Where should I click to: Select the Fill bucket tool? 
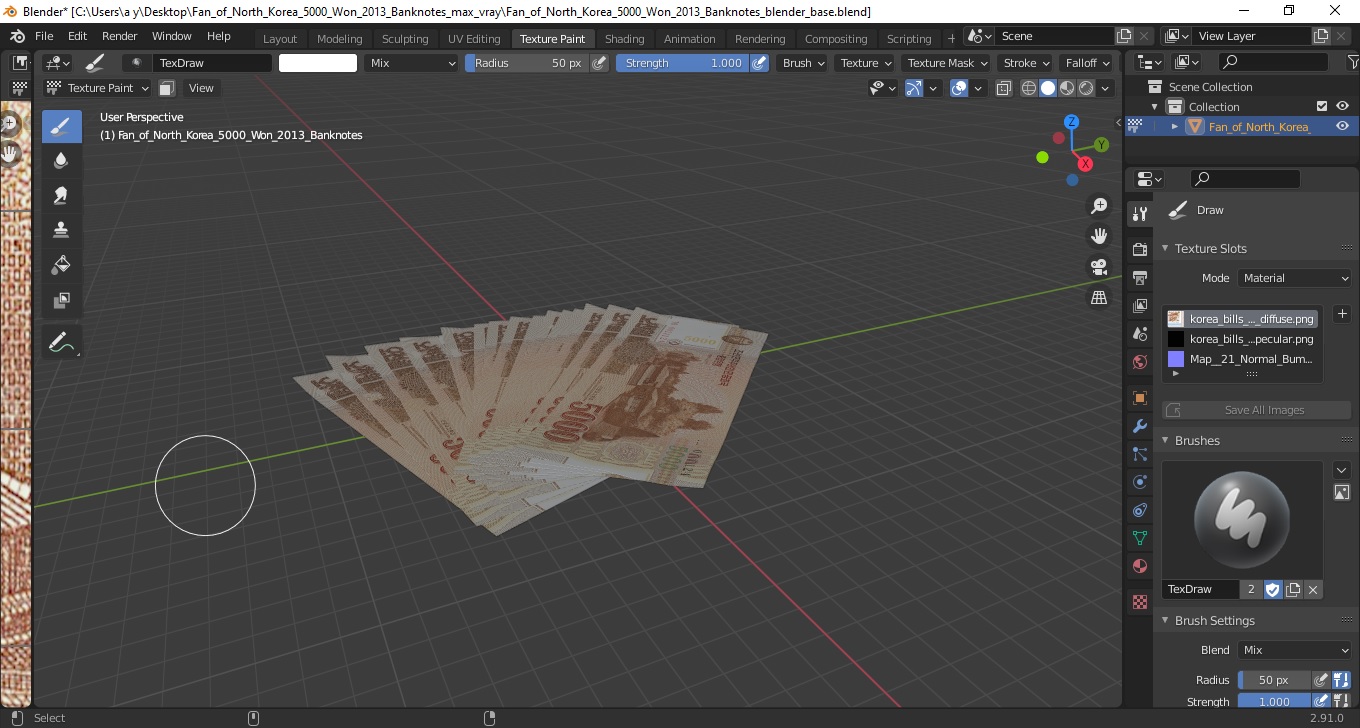[61, 264]
